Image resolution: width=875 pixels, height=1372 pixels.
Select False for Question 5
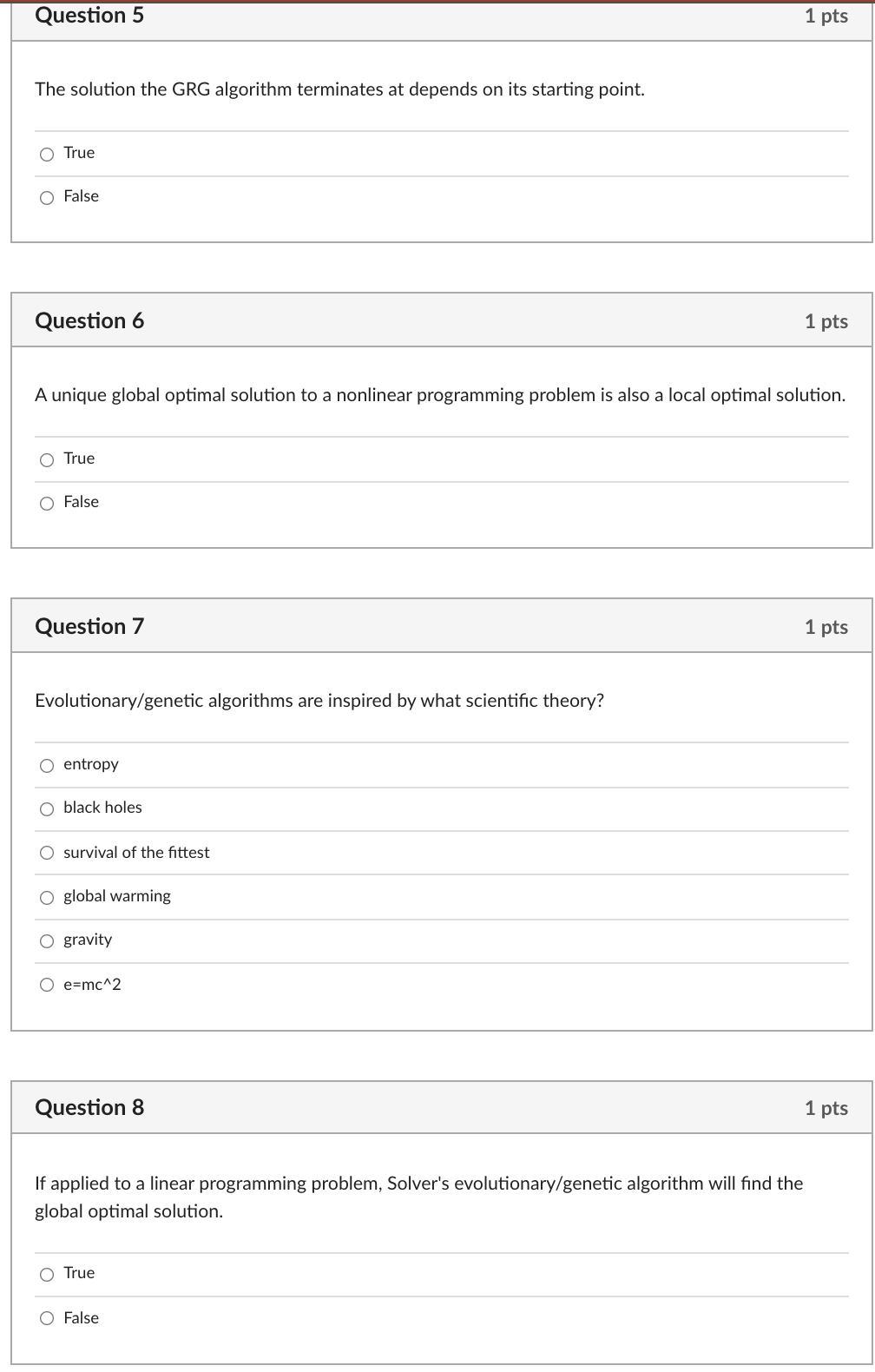click(46, 197)
